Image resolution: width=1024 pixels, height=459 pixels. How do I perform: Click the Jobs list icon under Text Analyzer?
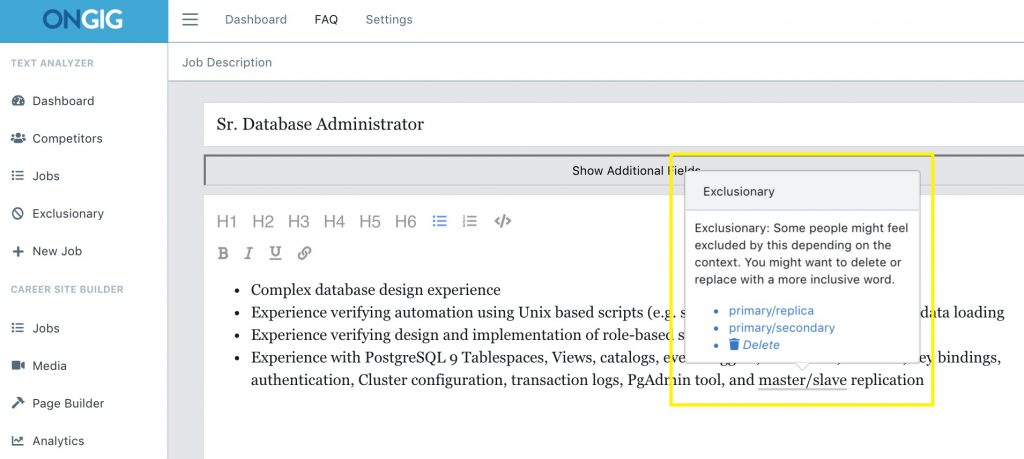pos(18,176)
